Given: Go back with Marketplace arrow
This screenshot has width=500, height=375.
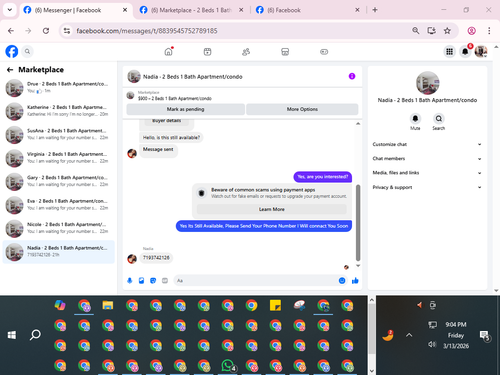Looking at the screenshot, I should [x=10, y=70].
